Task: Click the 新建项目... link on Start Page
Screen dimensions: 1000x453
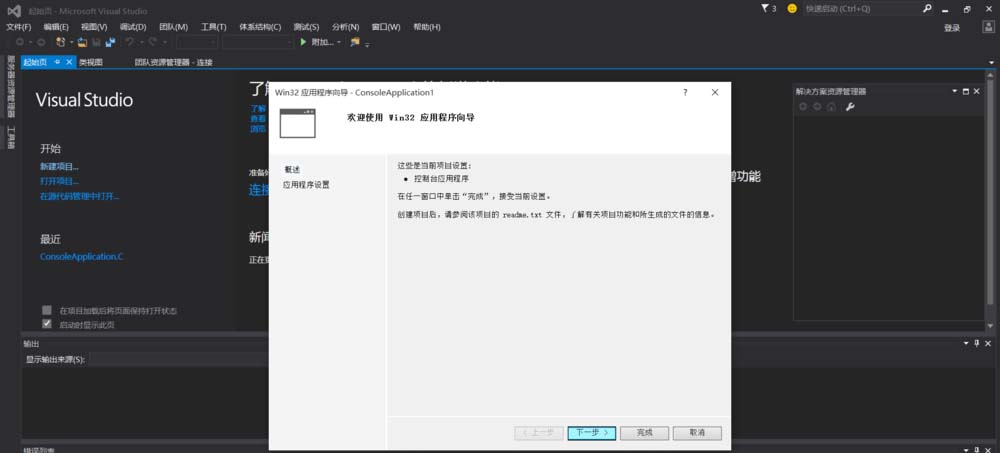Action: coord(59,166)
